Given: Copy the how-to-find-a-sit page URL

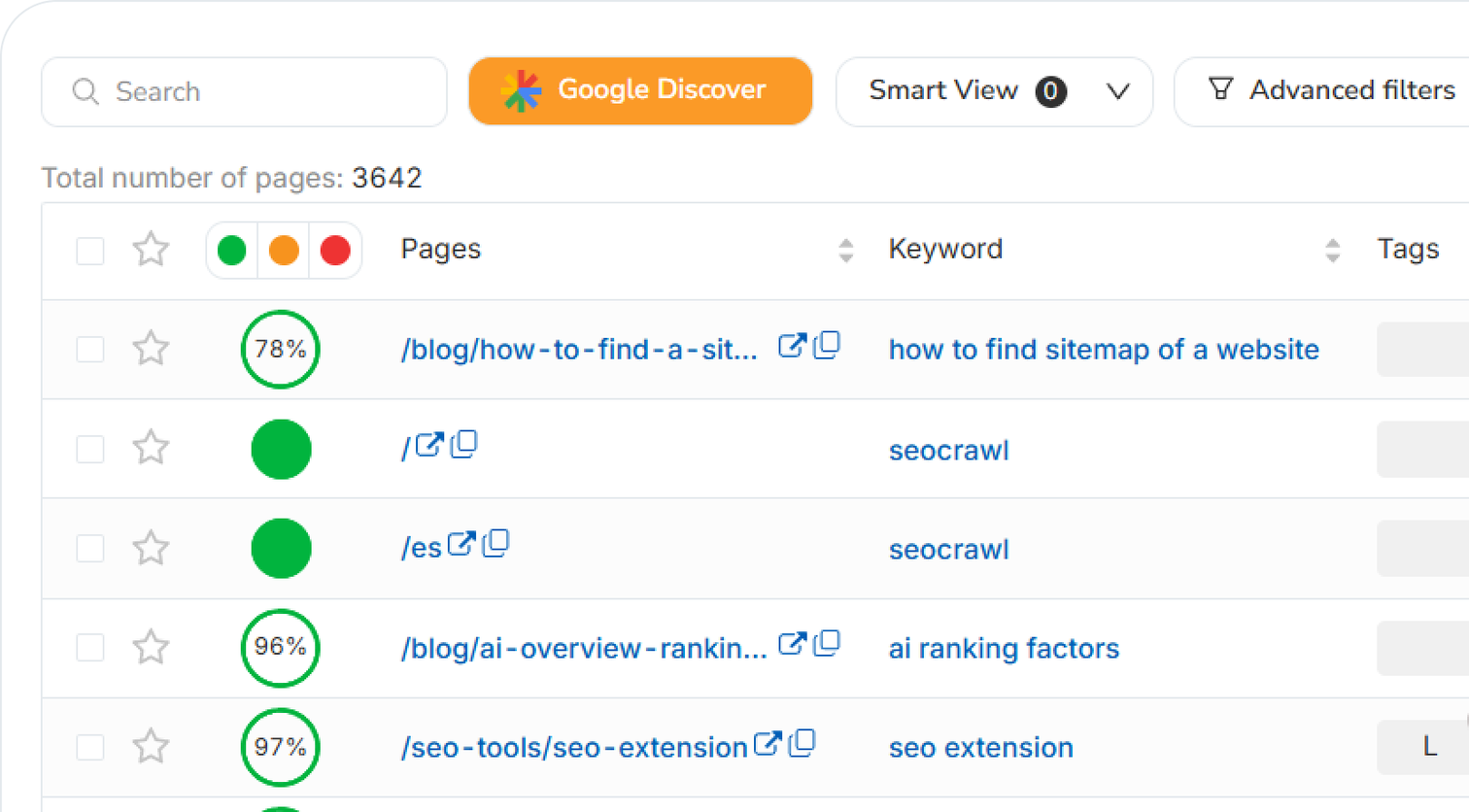Looking at the screenshot, I should click(827, 345).
